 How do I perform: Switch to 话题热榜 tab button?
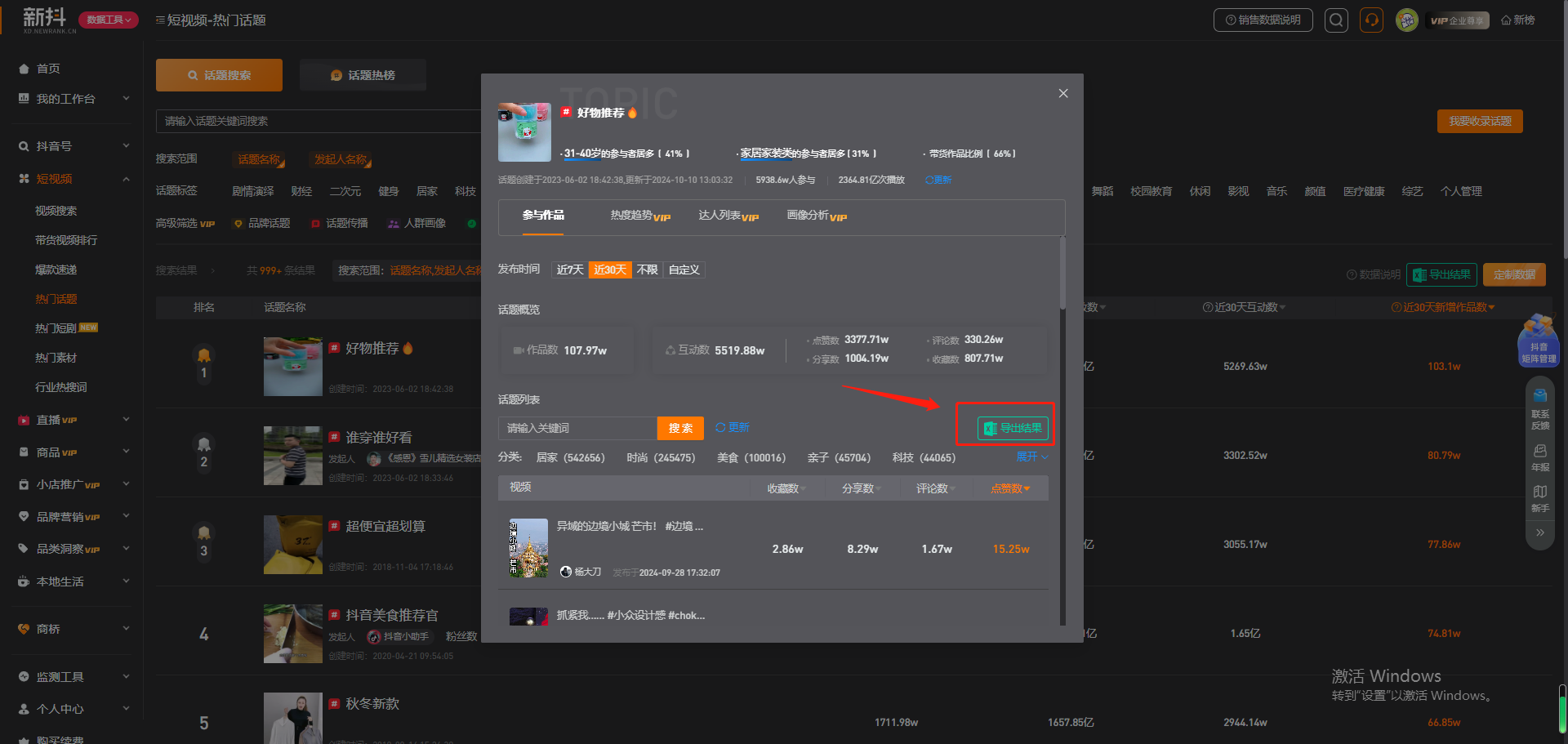click(363, 75)
